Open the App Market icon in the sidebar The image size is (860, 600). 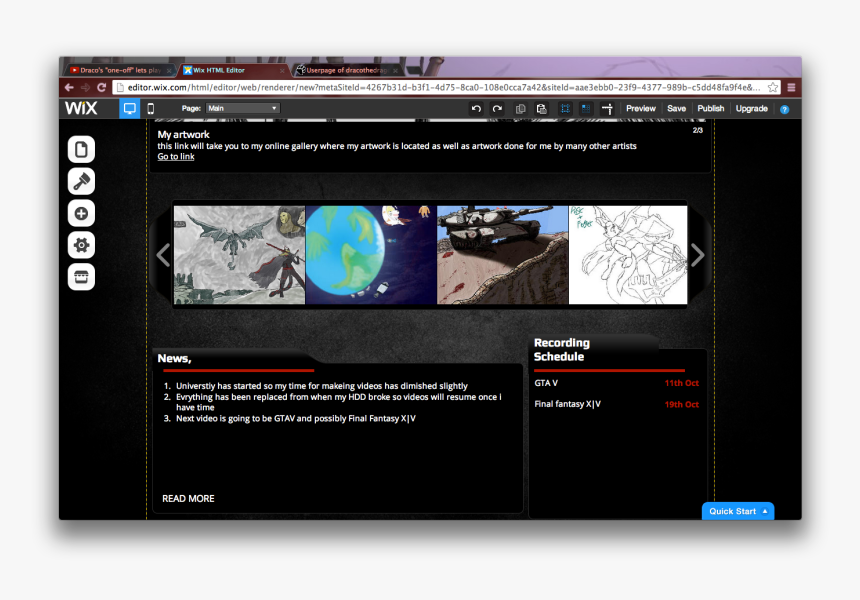(x=81, y=277)
